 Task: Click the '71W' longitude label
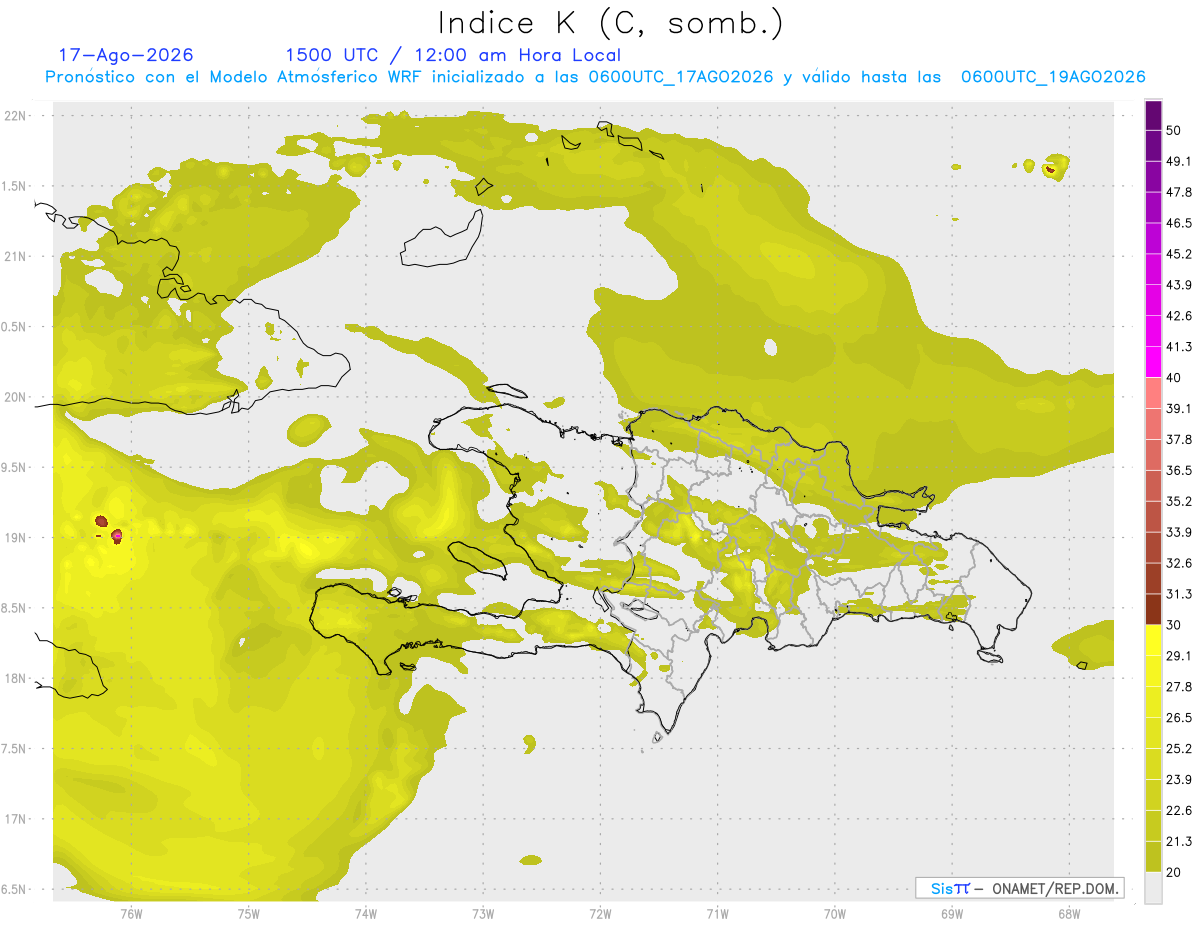click(717, 914)
